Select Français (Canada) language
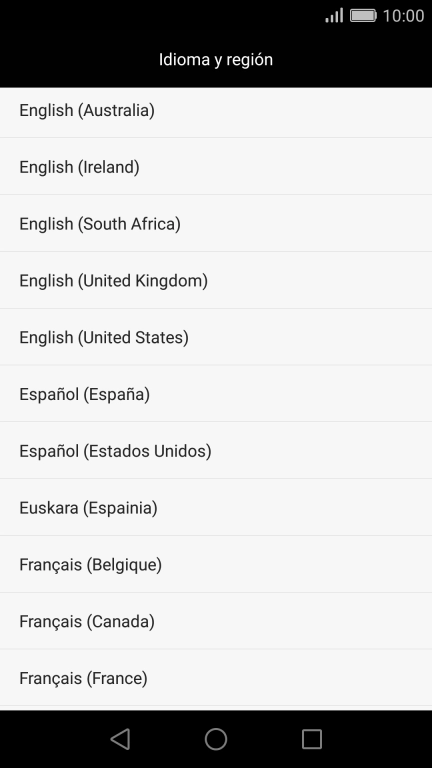 point(216,621)
